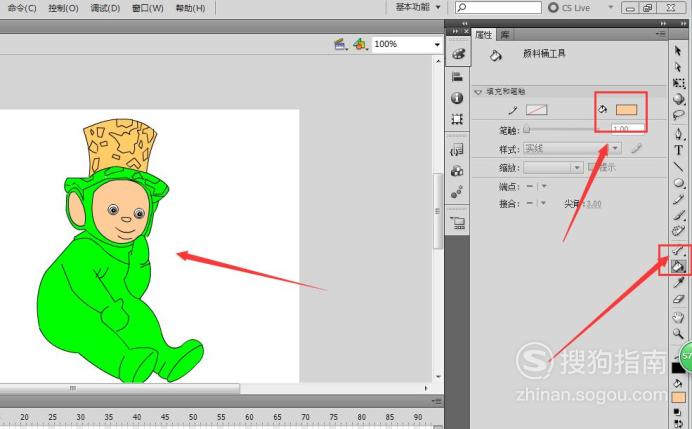Open the Components panel icon
Image resolution: width=692 pixels, height=429 pixels.
tap(457, 171)
